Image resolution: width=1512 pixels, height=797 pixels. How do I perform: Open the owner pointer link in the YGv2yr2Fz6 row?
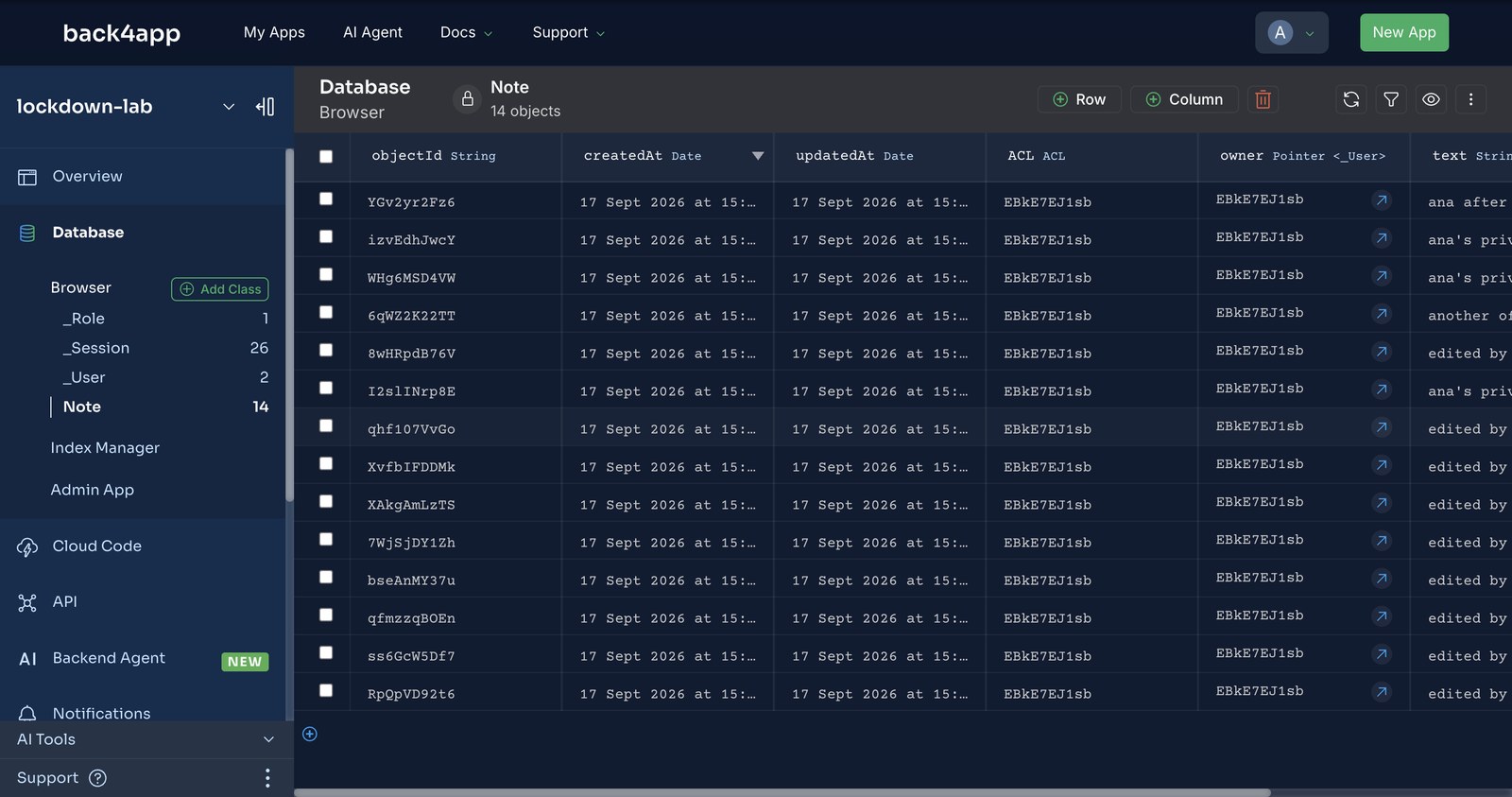click(x=1382, y=200)
